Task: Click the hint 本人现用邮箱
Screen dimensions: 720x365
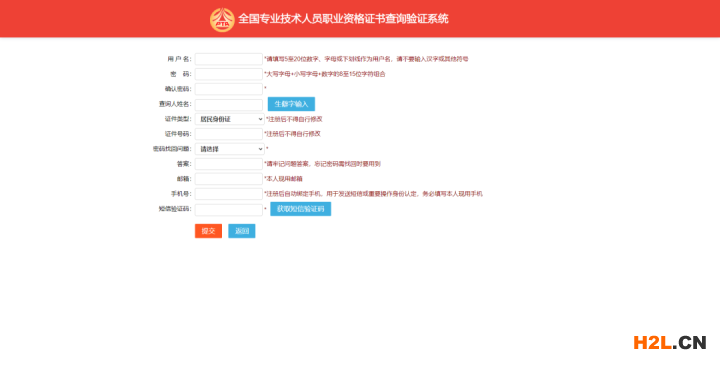Action: pos(283,179)
